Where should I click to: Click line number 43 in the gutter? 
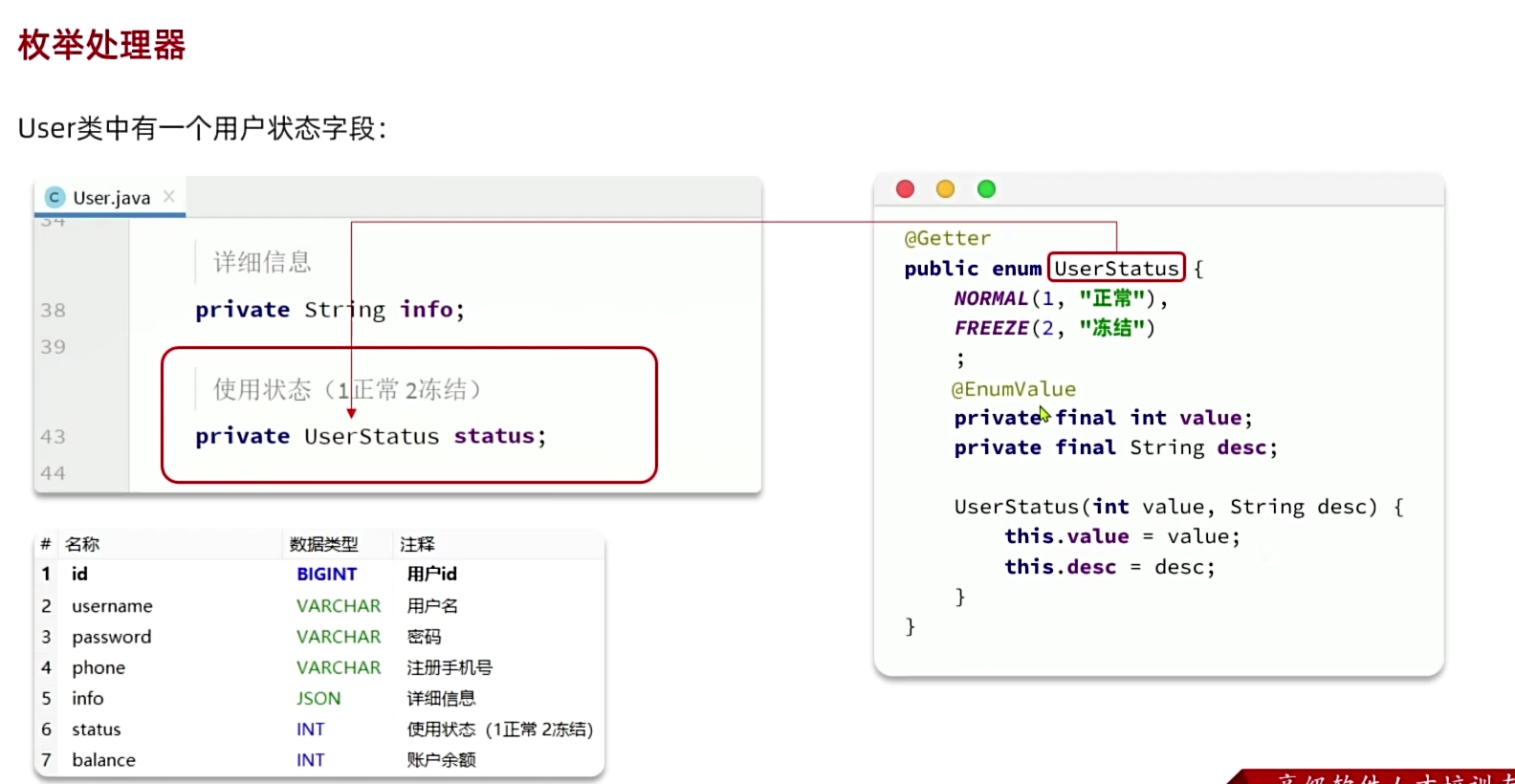point(53,437)
